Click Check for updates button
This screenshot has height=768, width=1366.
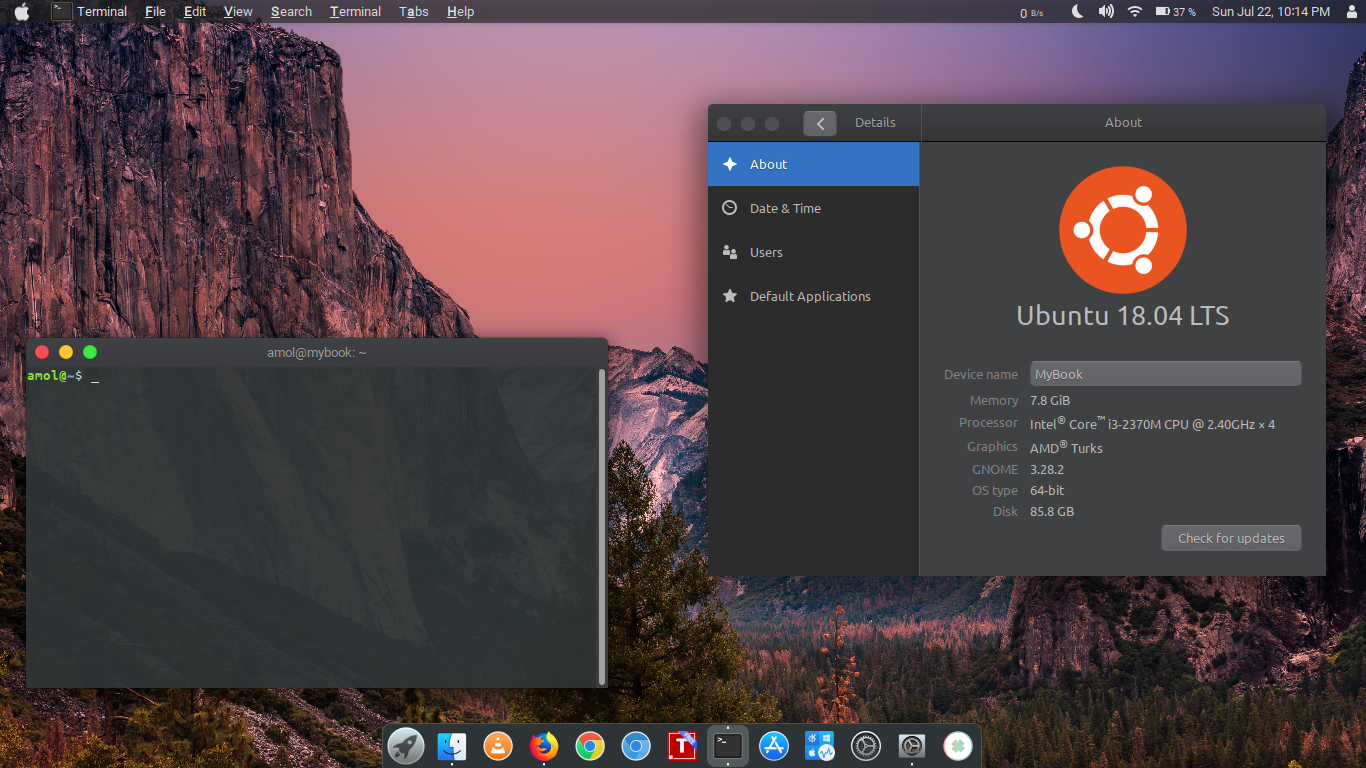coord(1231,538)
